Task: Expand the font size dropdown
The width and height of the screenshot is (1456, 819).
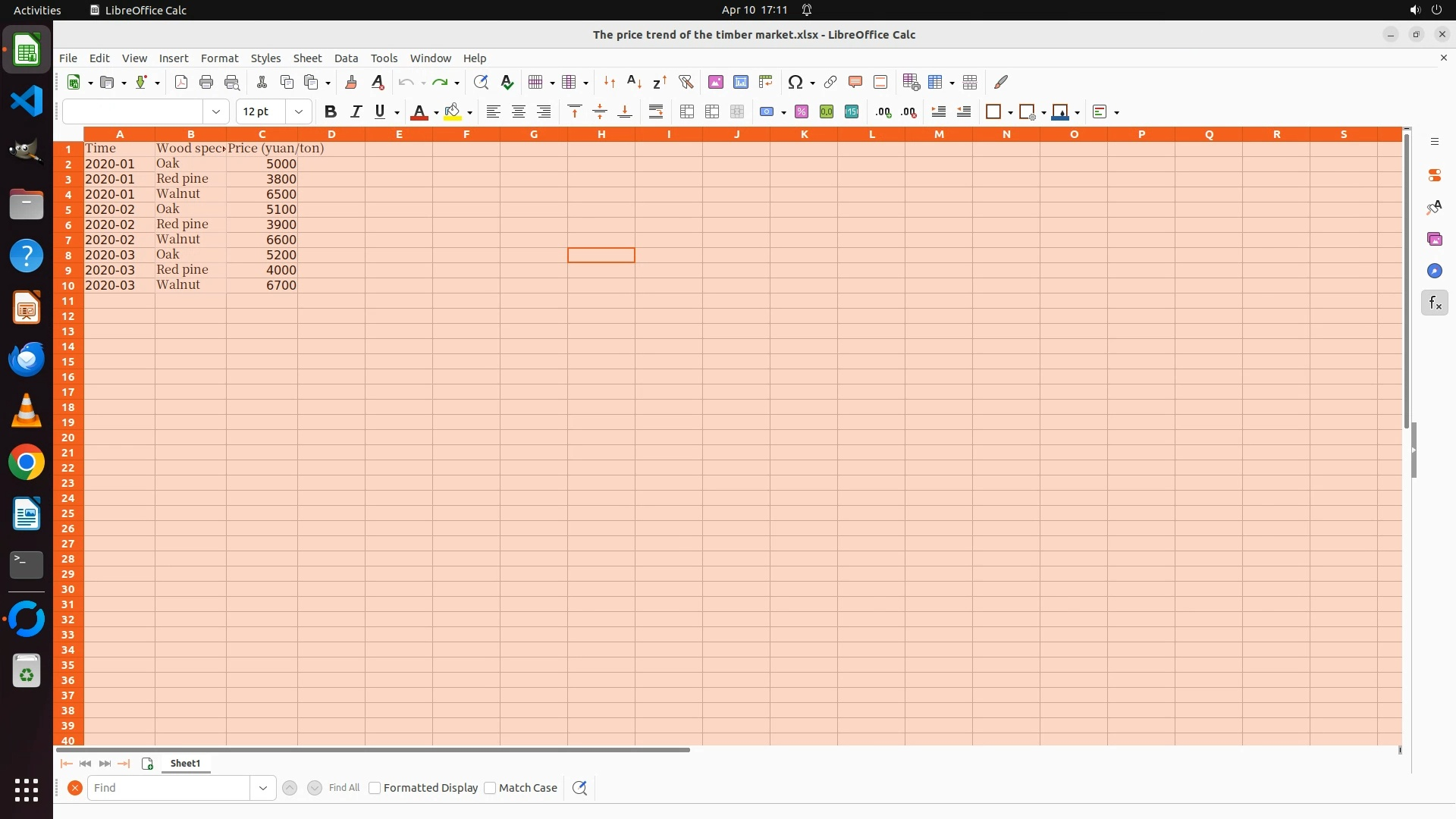Action: [299, 111]
